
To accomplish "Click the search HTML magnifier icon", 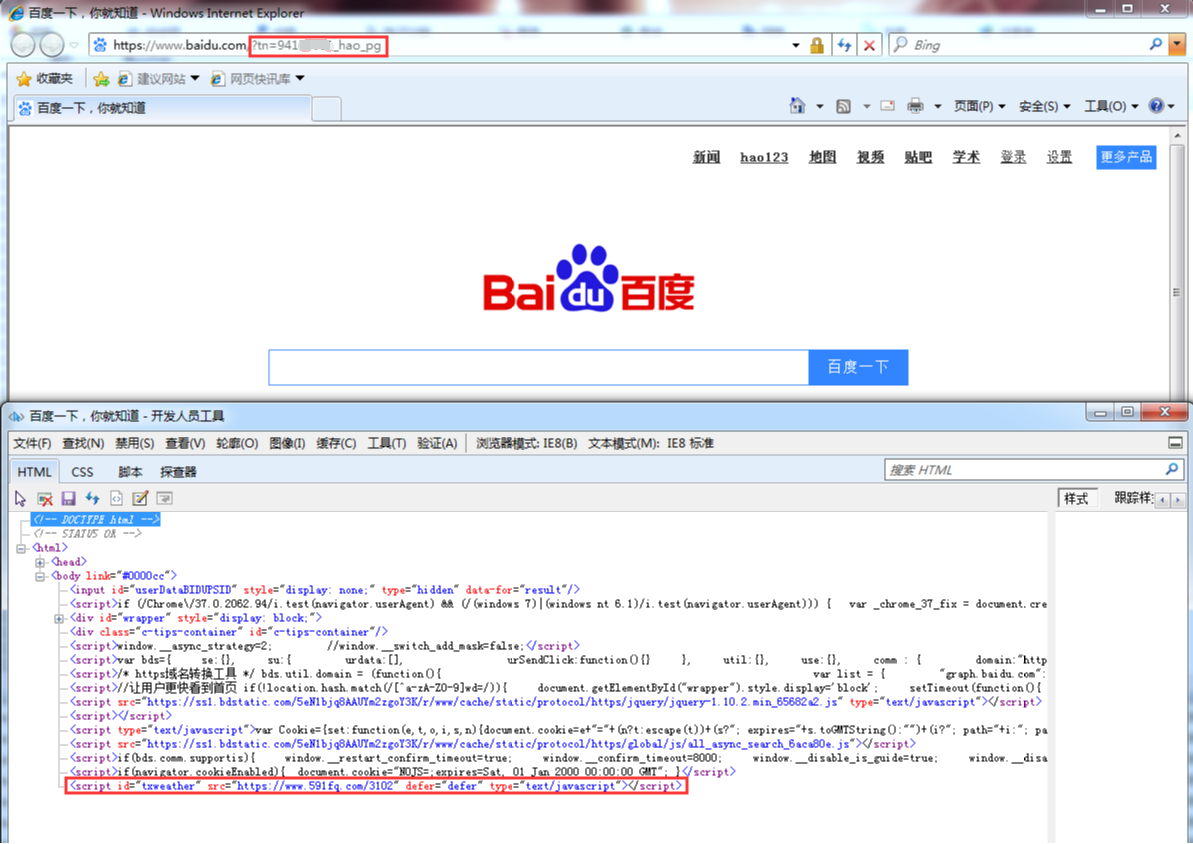I will point(1172,470).
